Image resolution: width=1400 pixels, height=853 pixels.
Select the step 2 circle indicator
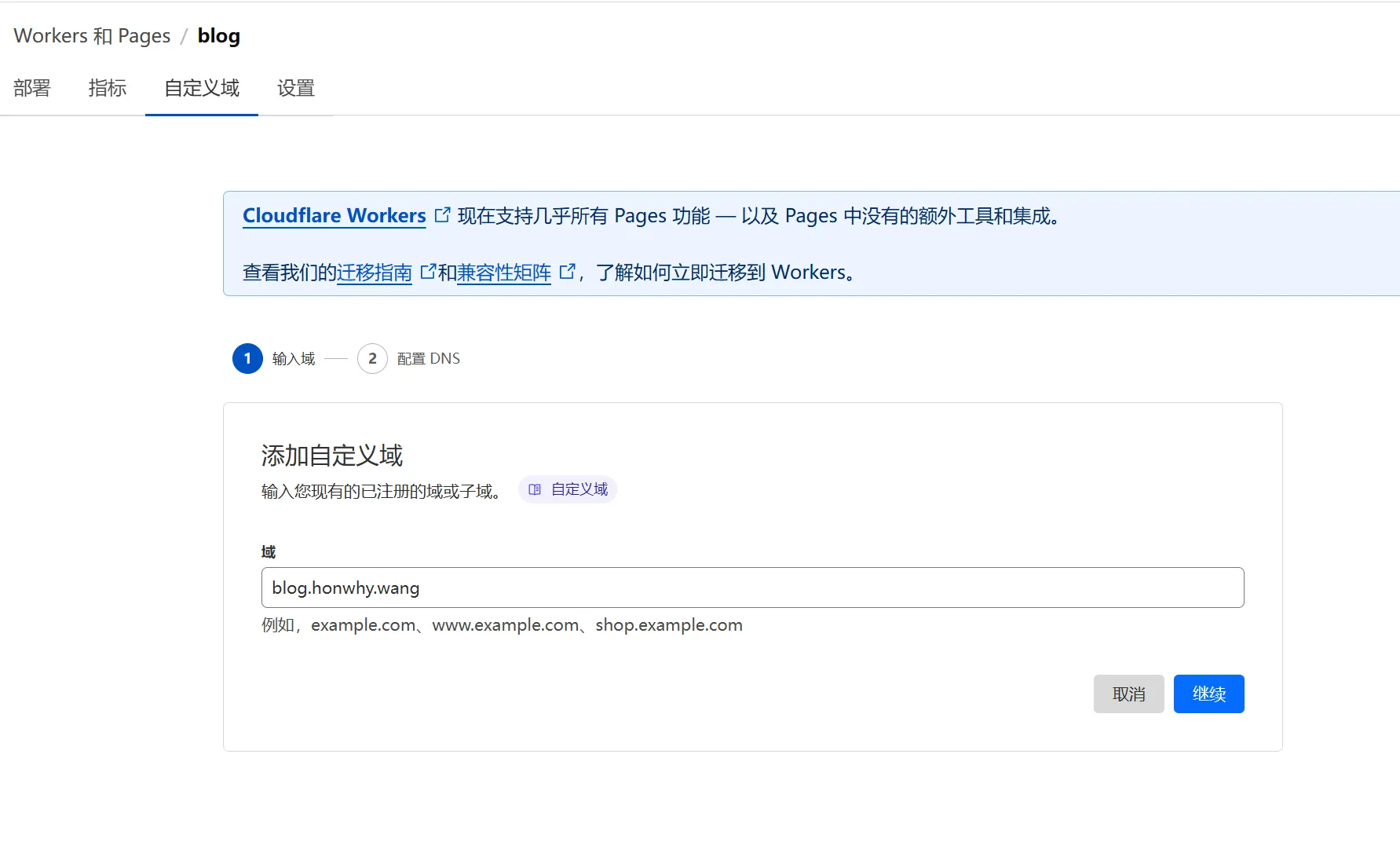tap(372, 358)
